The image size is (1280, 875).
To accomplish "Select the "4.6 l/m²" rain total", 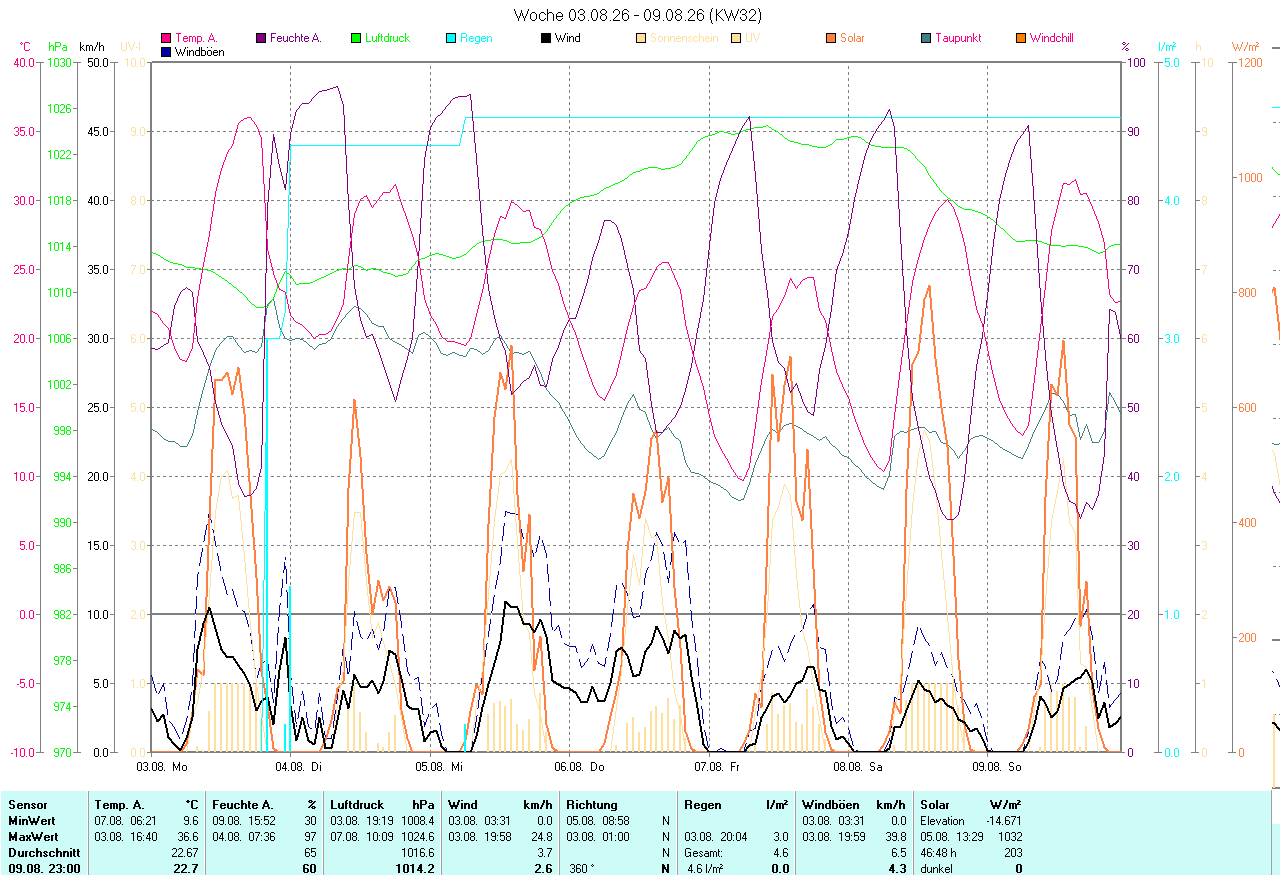I will (706, 869).
